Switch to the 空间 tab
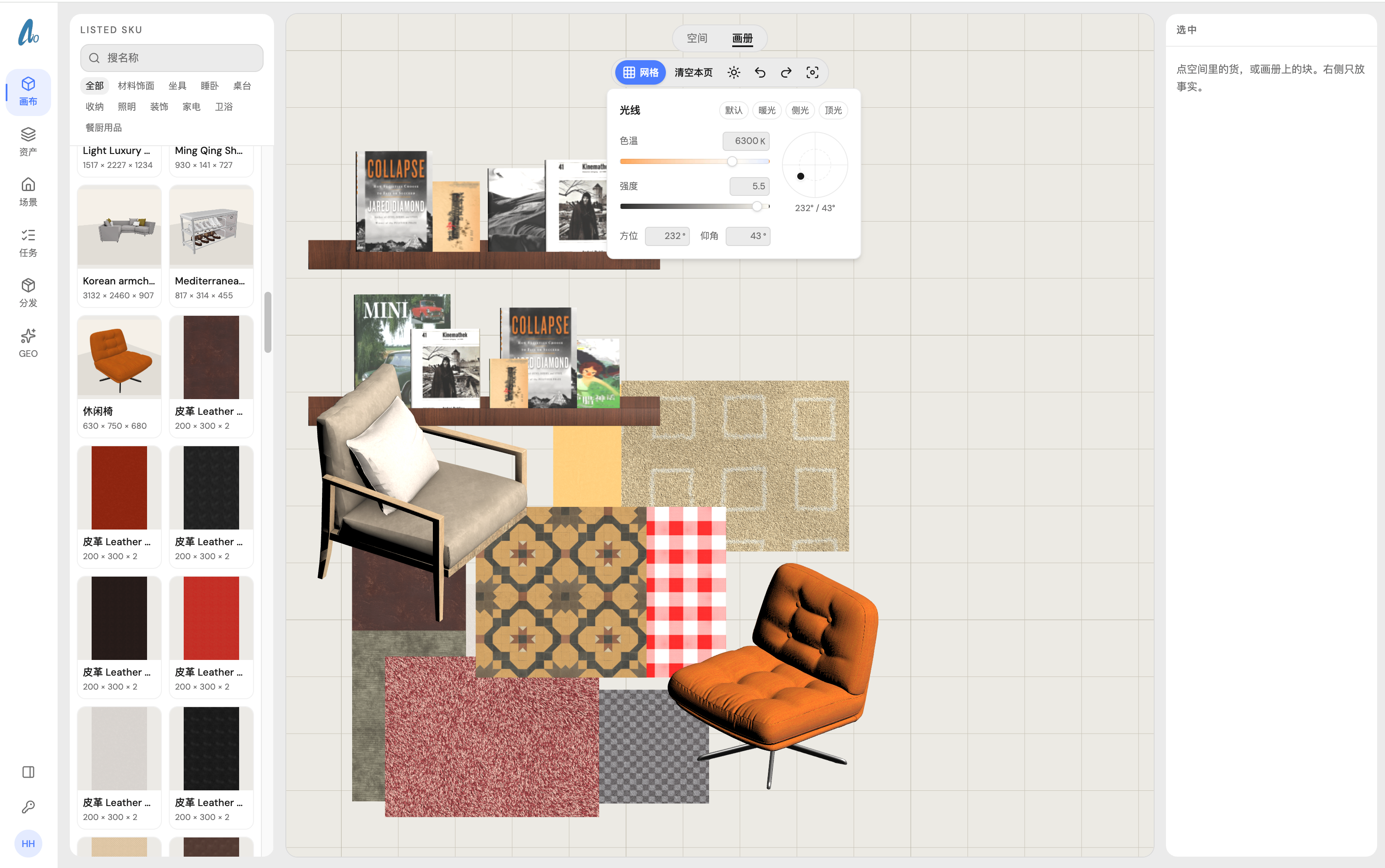The height and width of the screenshot is (868, 1385). pos(697,38)
